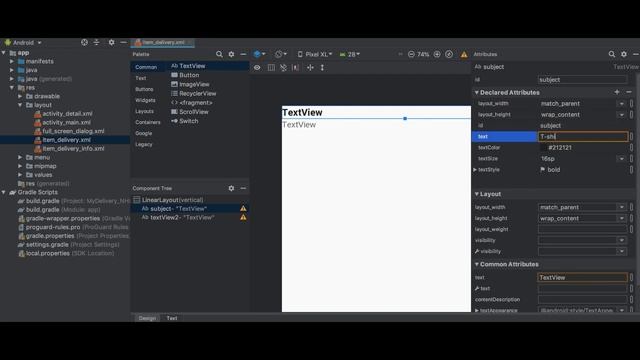Collapse all in project tree icon

(96, 42)
